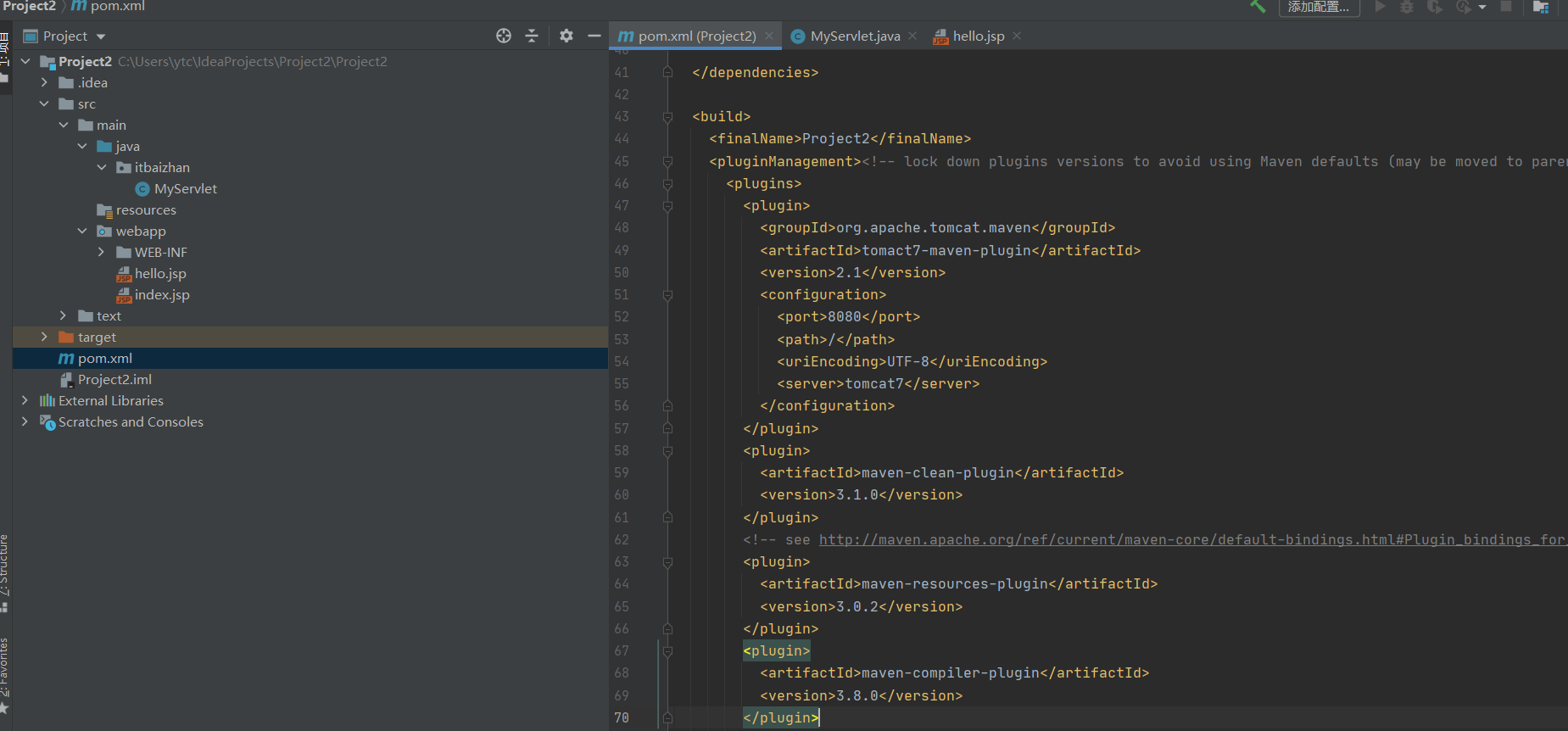1568x731 pixels.
Task: Click the locate opened file crosshair icon
Action: click(x=504, y=36)
